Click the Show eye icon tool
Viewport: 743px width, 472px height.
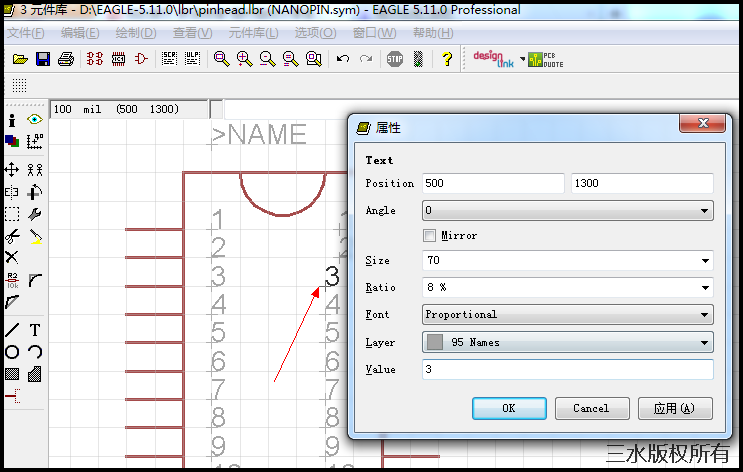pyautogui.click(x=35, y=120)
